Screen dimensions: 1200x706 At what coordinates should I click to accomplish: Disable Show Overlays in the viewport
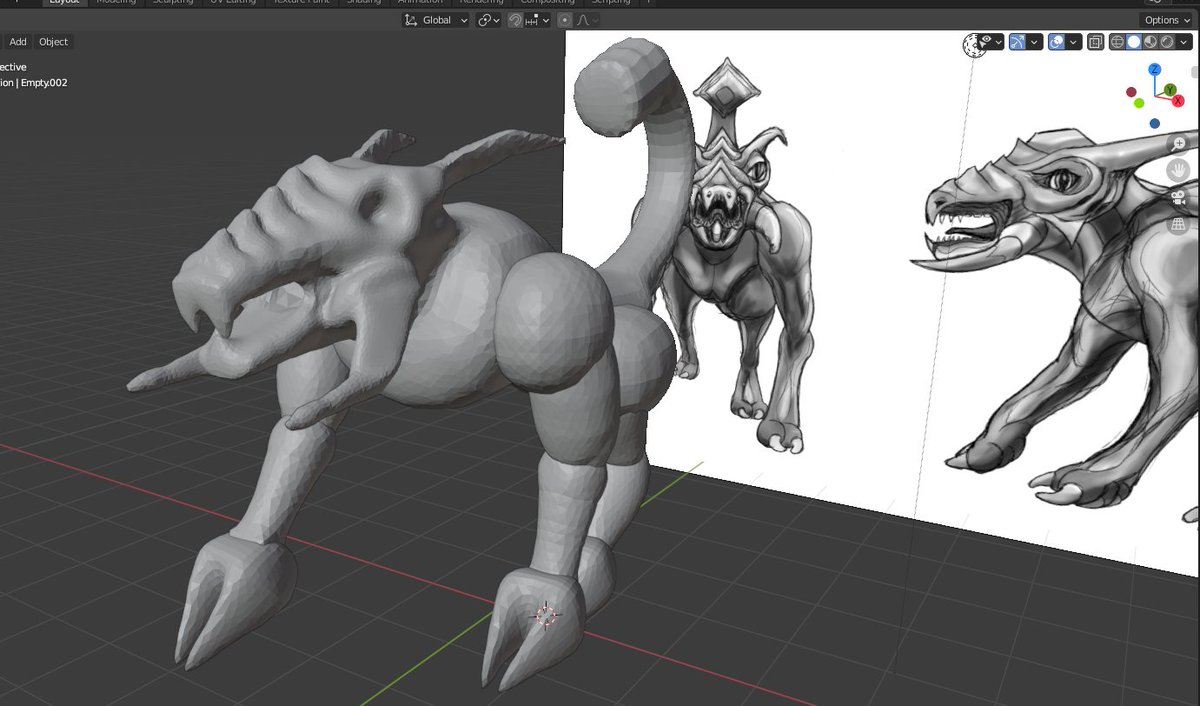pos(1056,42)
